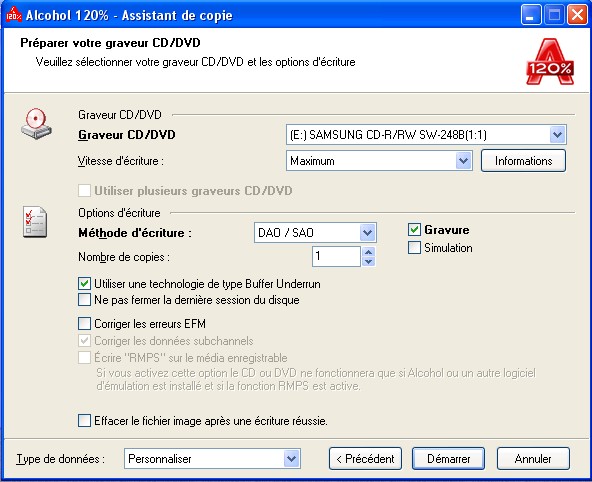This screenshot has width=592, height=482.
Task: Check Ne pas fermer la dernière session
Action: [x=84, y=300]
